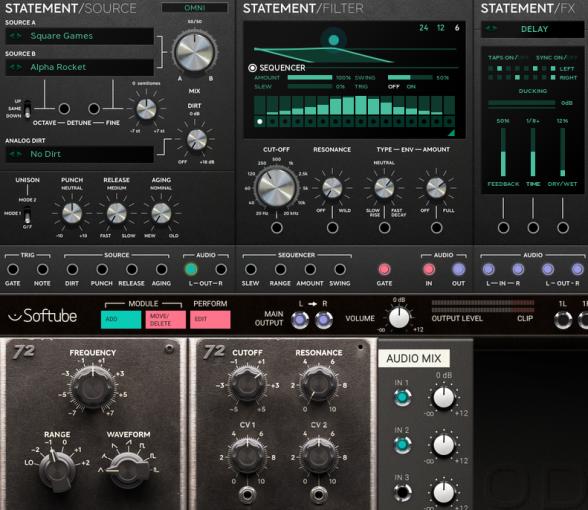Select the 6 dB filter slope
Screen dimensions: 588x510
(x=457, y=28)
